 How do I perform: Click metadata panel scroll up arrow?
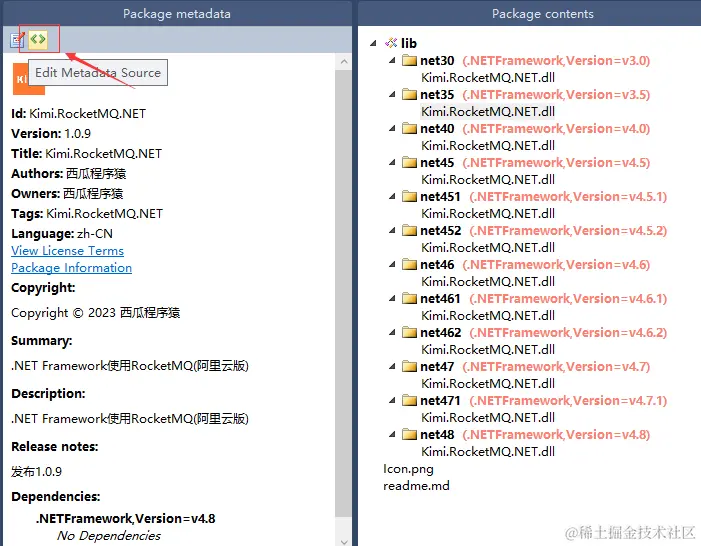(x=344, y=61)
